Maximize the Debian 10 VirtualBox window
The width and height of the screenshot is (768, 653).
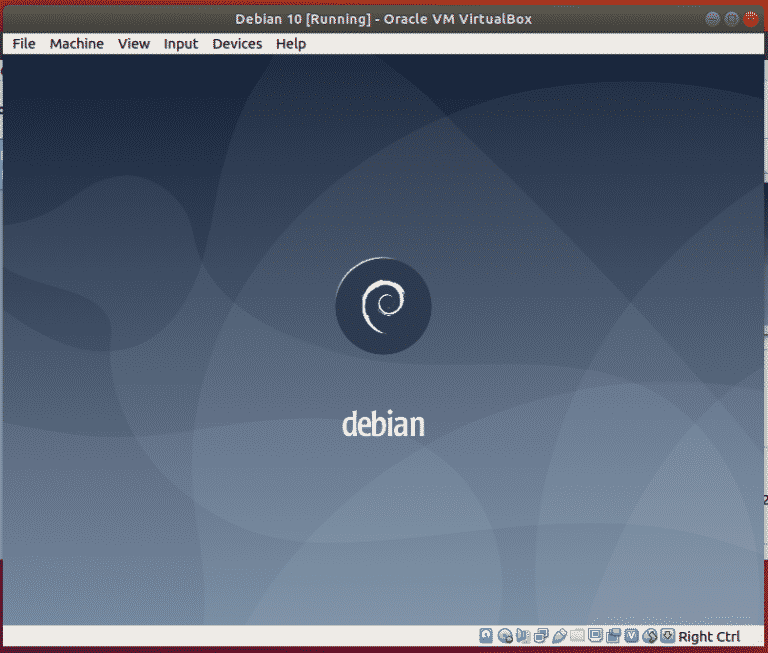[731, 19]
